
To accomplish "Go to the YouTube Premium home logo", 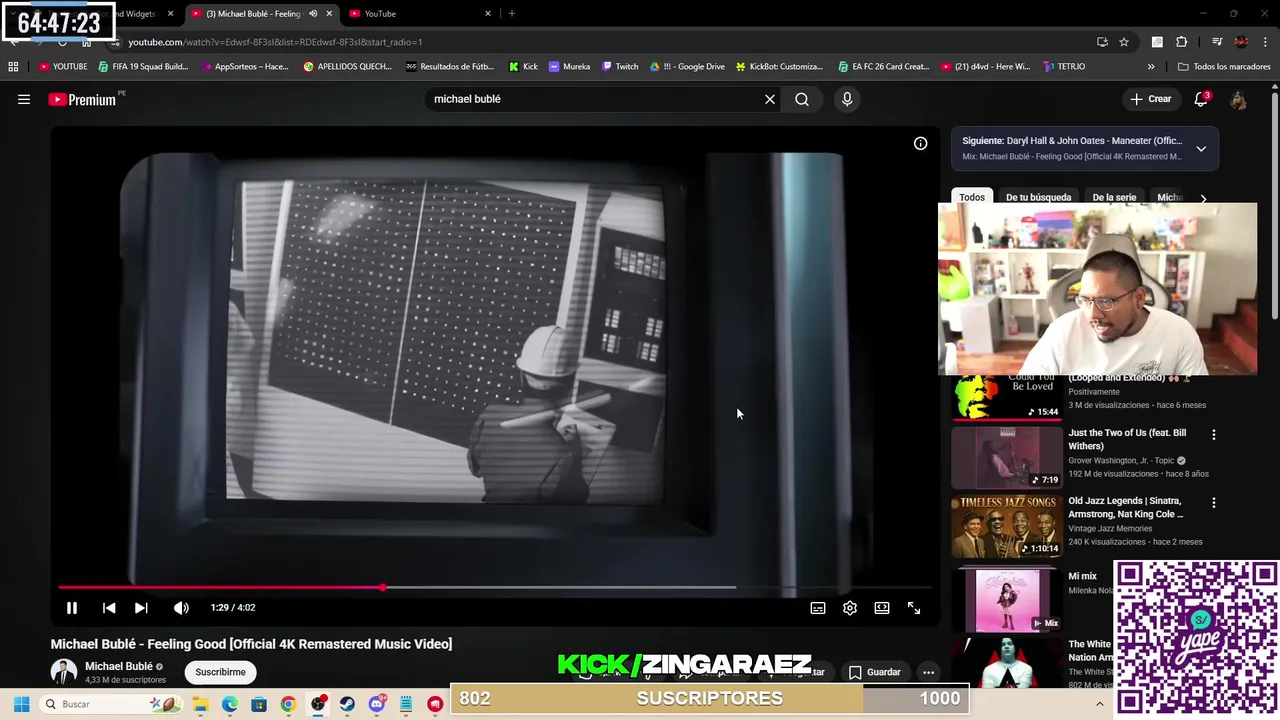I will tap(82, 99).
